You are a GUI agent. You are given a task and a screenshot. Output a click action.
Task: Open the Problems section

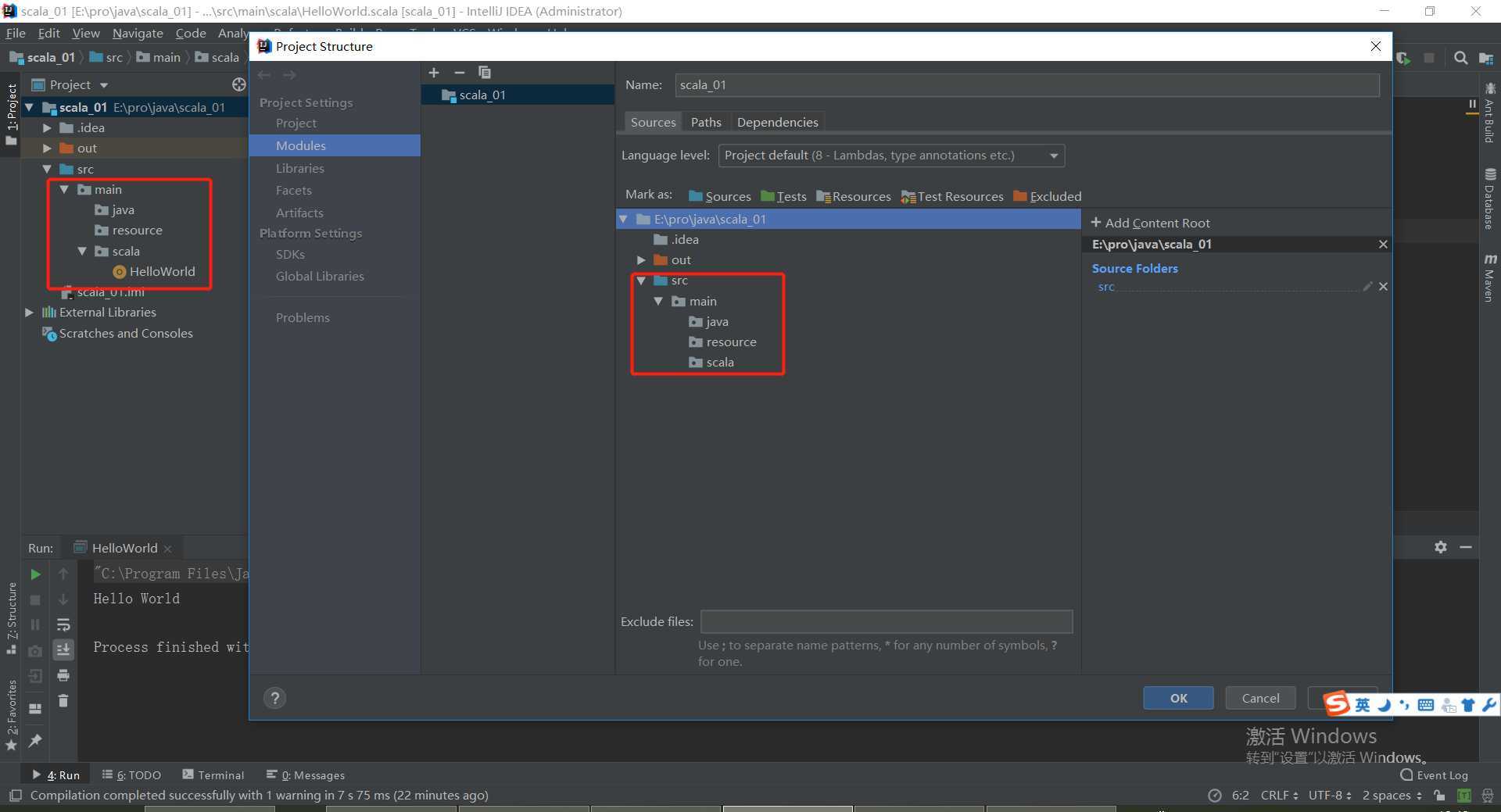[x=303, y=317]
